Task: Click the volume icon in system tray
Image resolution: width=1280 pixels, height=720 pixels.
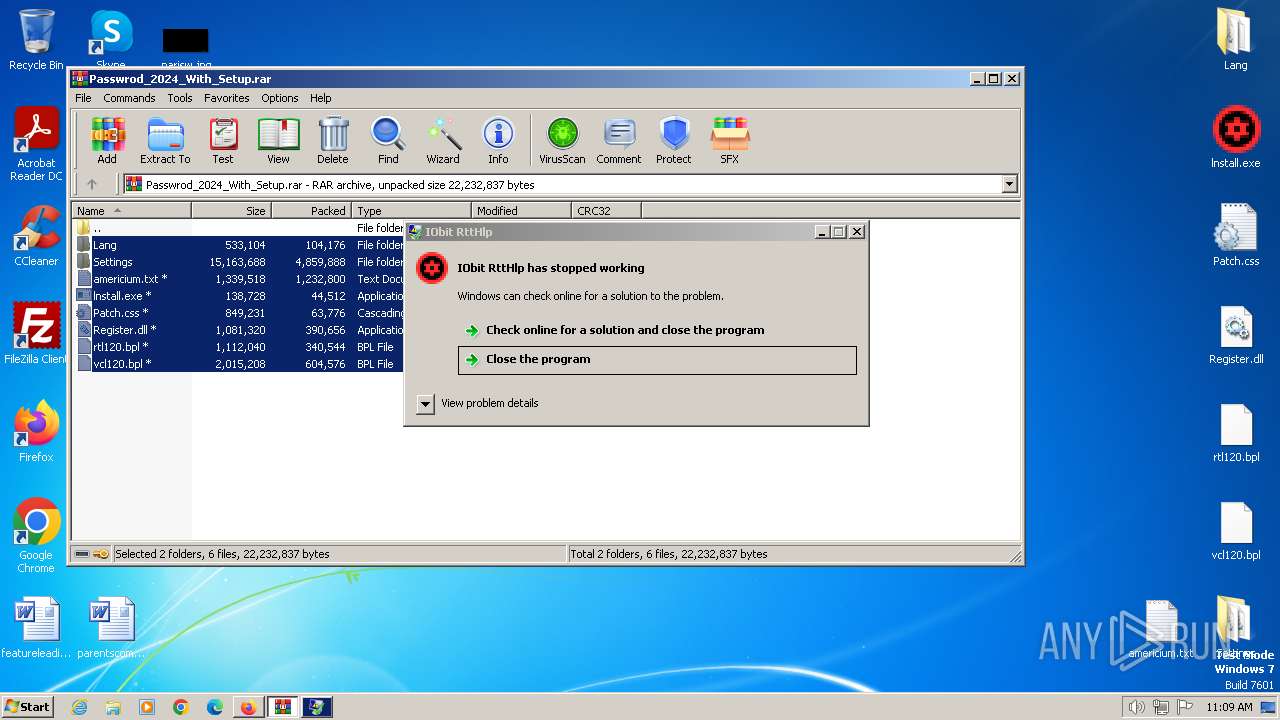Action: coord(1136,707)
